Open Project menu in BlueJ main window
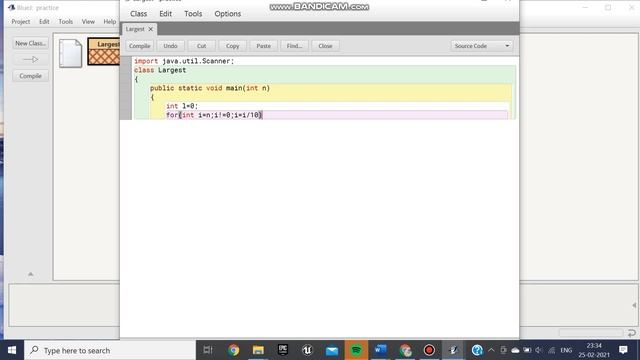The image size is (640, 360). click(21, 22)
